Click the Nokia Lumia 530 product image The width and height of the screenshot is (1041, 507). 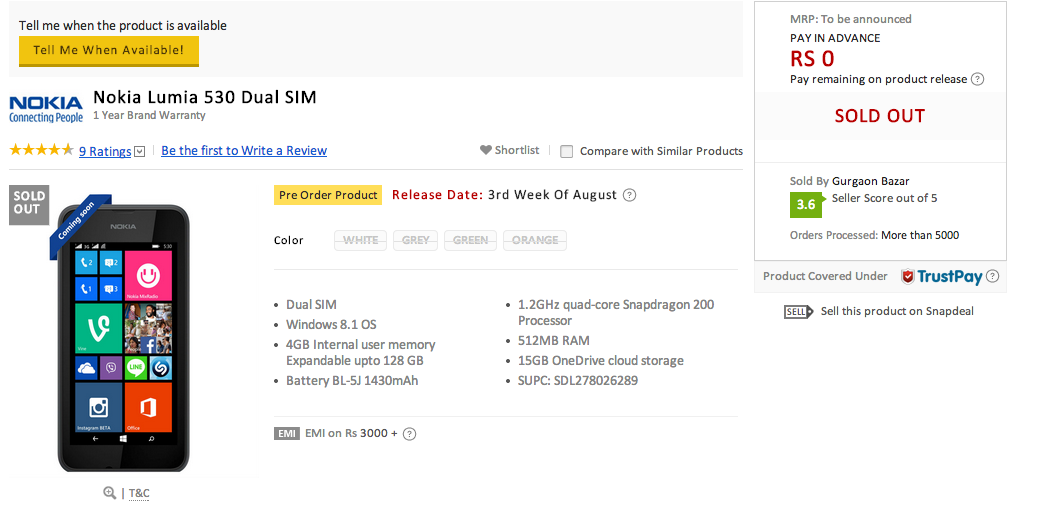pos(124,337)
